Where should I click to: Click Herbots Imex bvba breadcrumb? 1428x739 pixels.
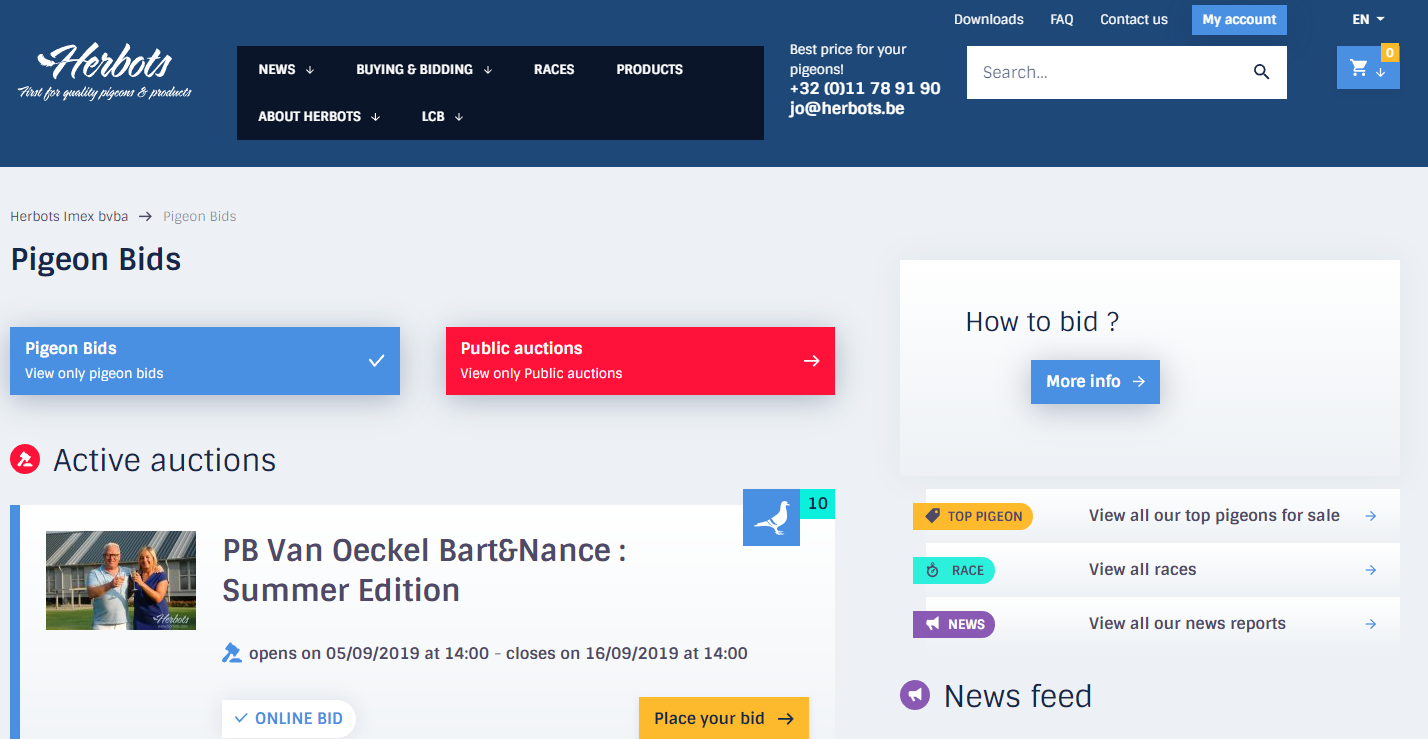point(69,216)
